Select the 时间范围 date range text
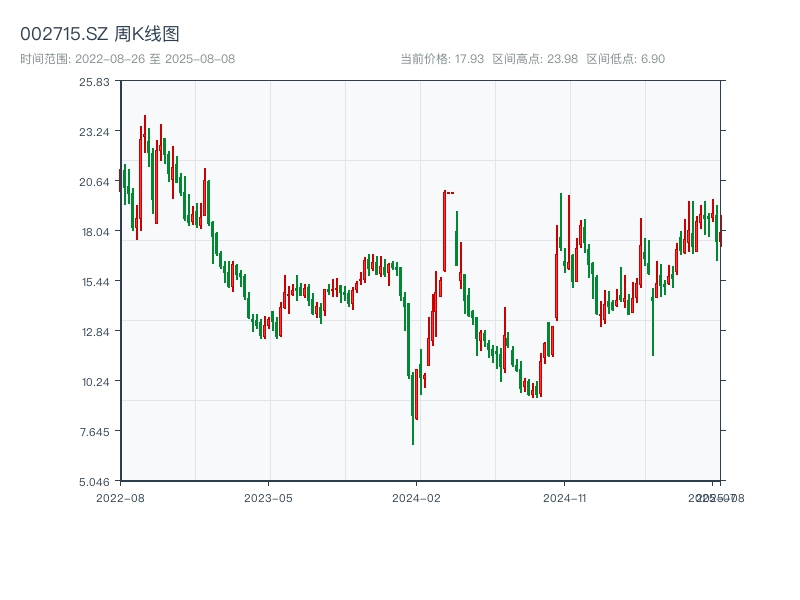The width and height of the screenshot is (800, 600). coord(128,59)
